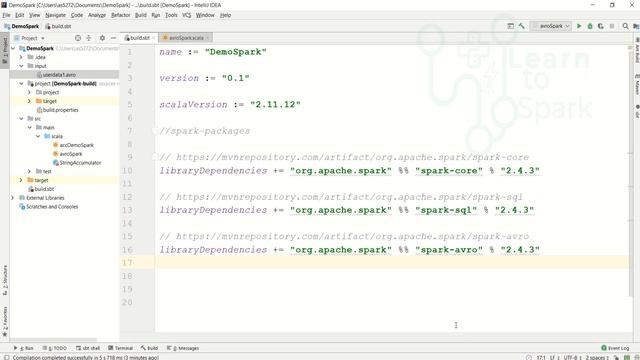Viewport: 640px width, 360px height.
Task: Open the Run tool window
Action: [24, 348]
